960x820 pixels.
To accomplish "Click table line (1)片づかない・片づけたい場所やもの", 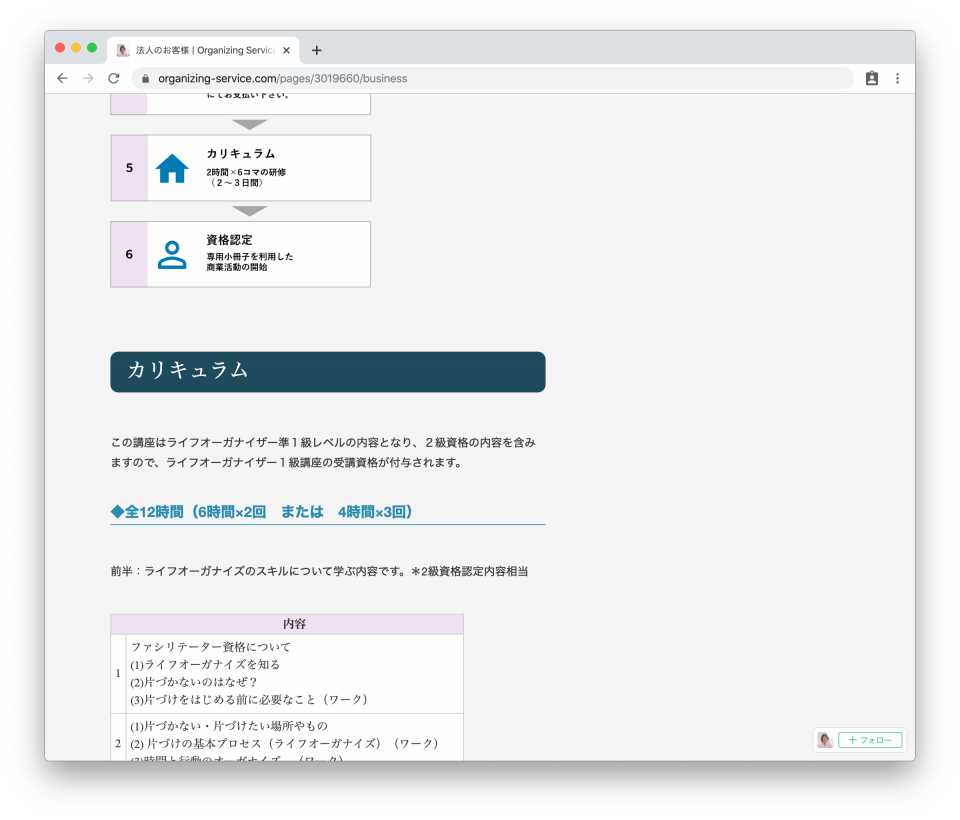I will pyautogui.click(x=229, y=726).
